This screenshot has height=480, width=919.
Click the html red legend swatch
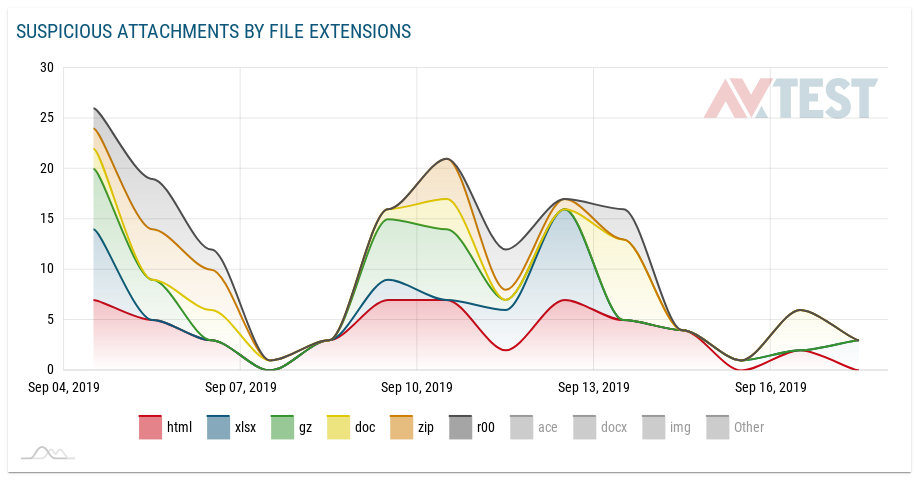pos(150,427)
